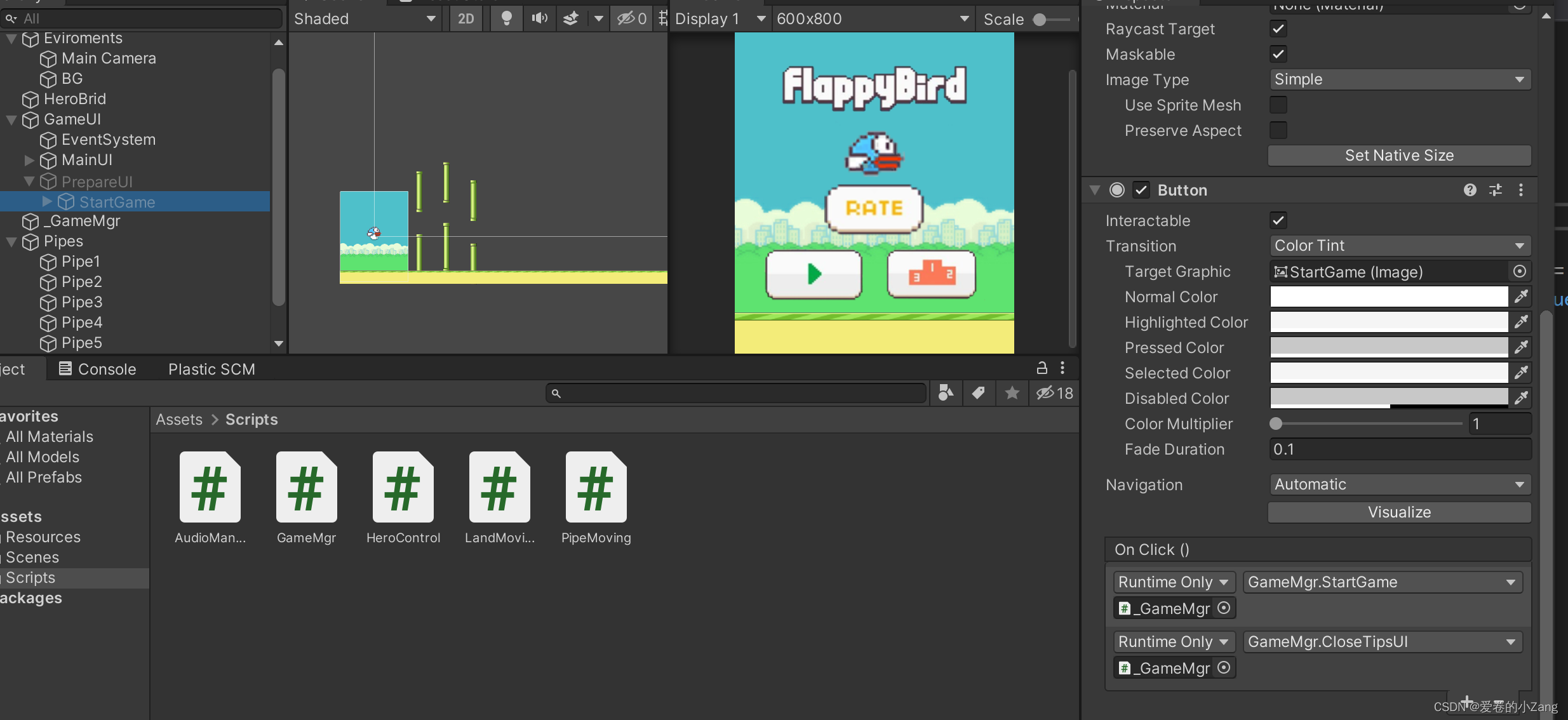
Task: Select GameMgr script asset
Action: point(307,498)
